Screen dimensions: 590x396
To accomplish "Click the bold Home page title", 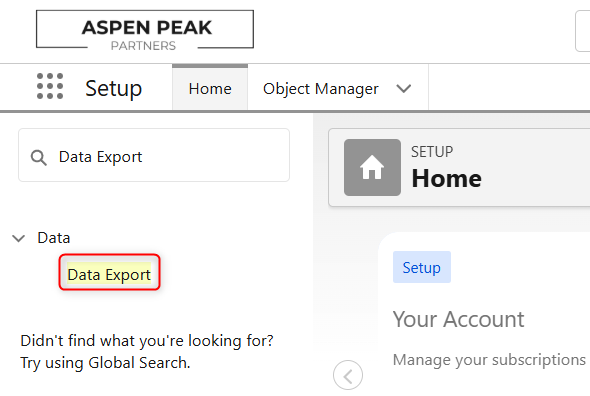I will pyautogui.click(x=447, y=178).
